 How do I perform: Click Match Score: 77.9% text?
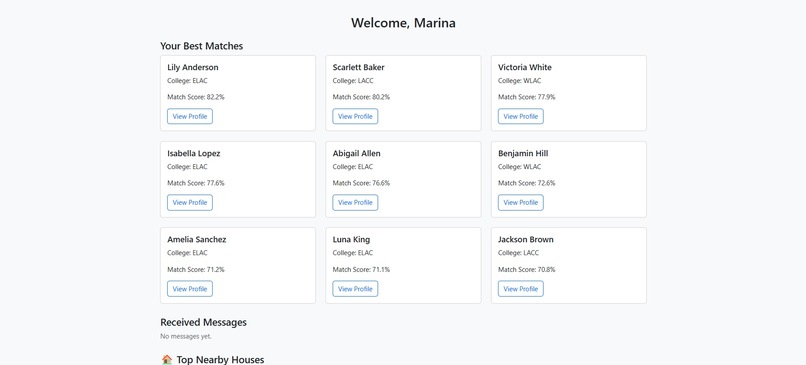(x=527, y=97)
